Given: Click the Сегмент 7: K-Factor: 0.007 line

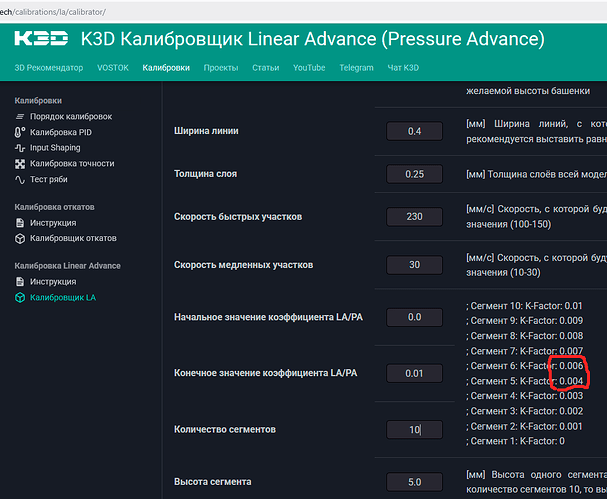Looking at the screenshot, I should (x=524, y=351).
